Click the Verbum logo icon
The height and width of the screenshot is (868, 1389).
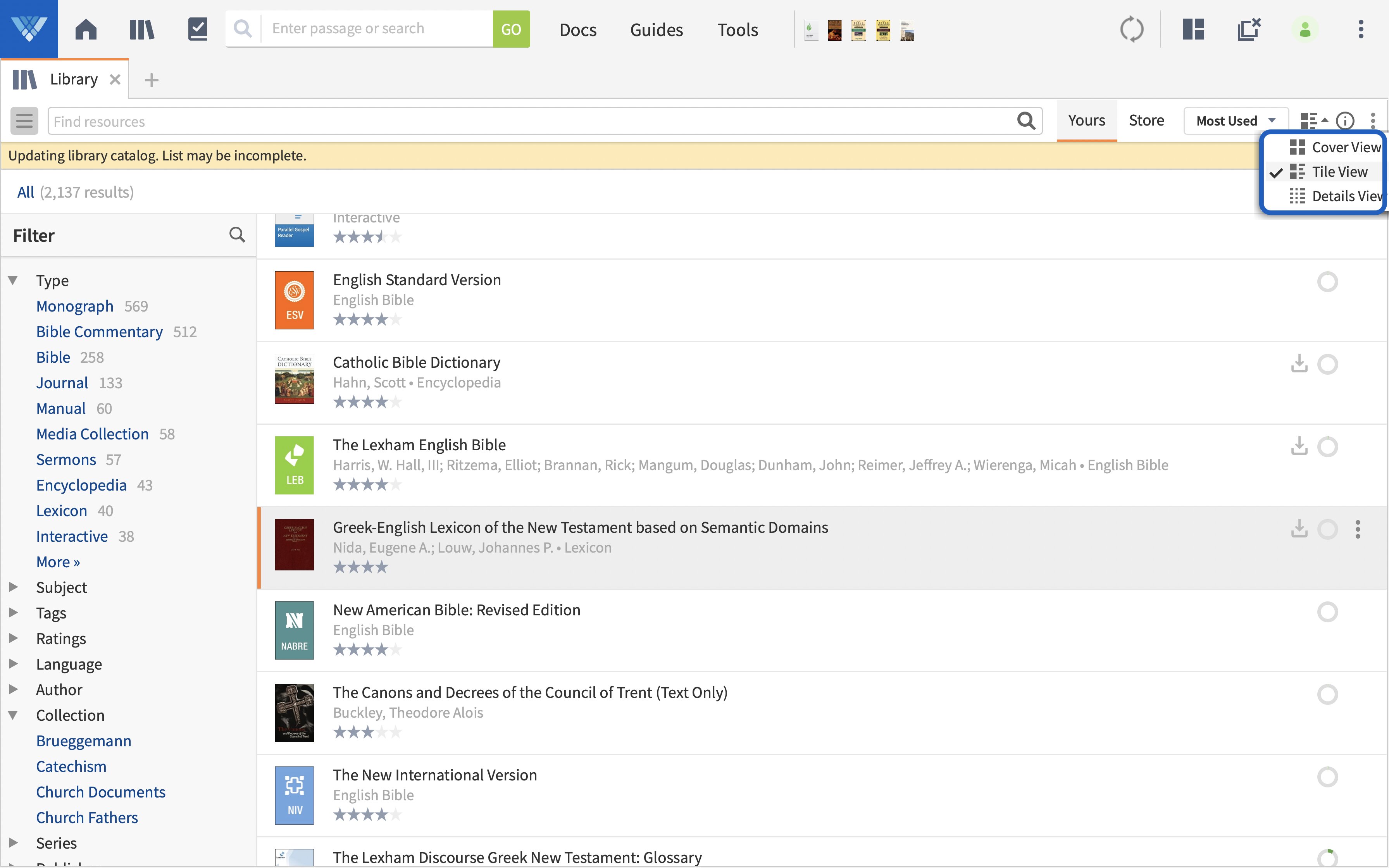pos(29,29)
